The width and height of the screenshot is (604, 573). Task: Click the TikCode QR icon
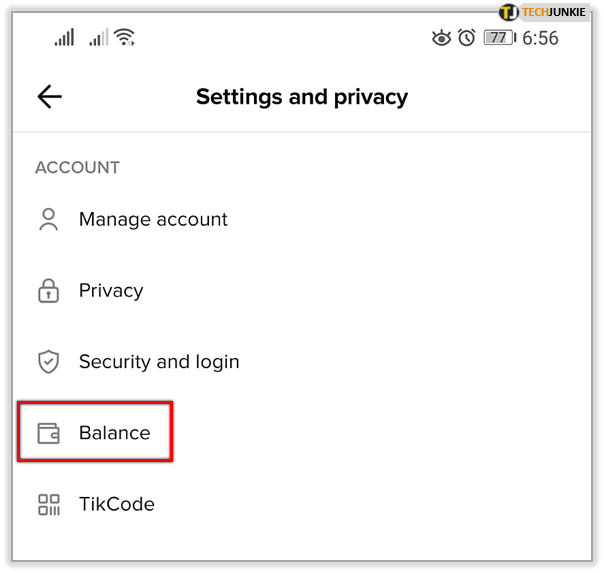(48, 504)
